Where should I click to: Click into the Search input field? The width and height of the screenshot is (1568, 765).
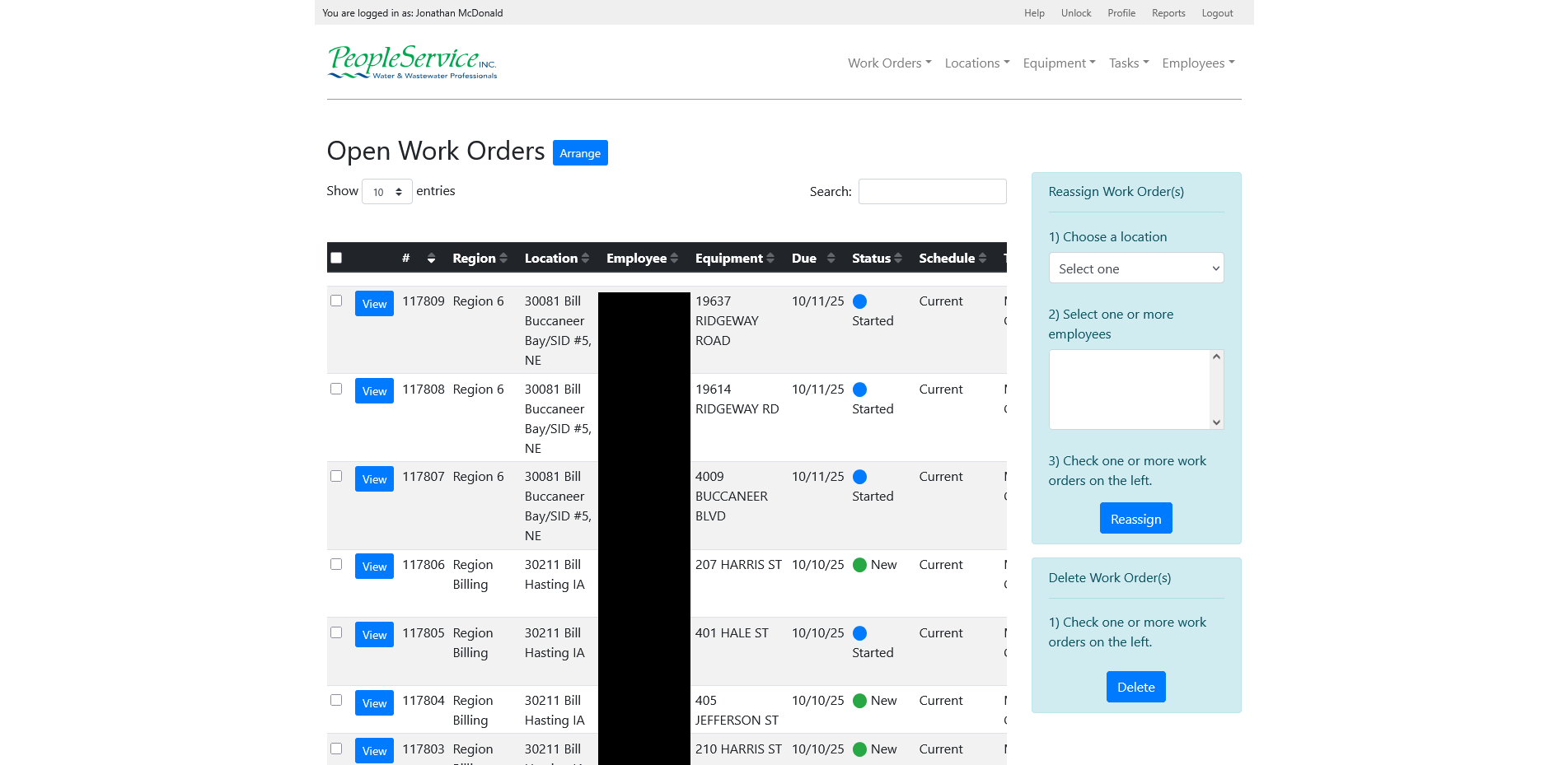click(x=932, y=192)
